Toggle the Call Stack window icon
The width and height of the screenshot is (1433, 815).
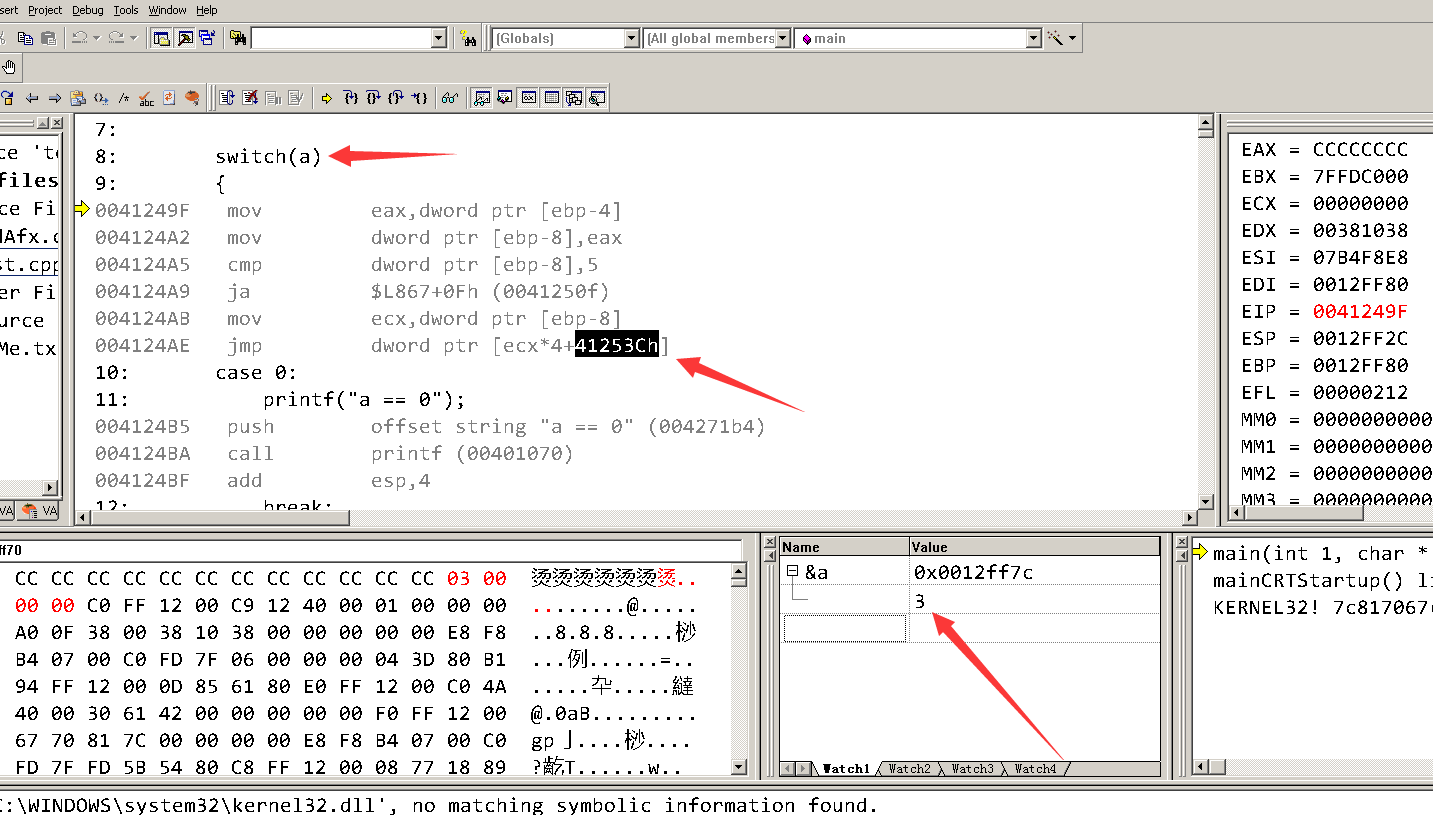(x=574, y=98)
